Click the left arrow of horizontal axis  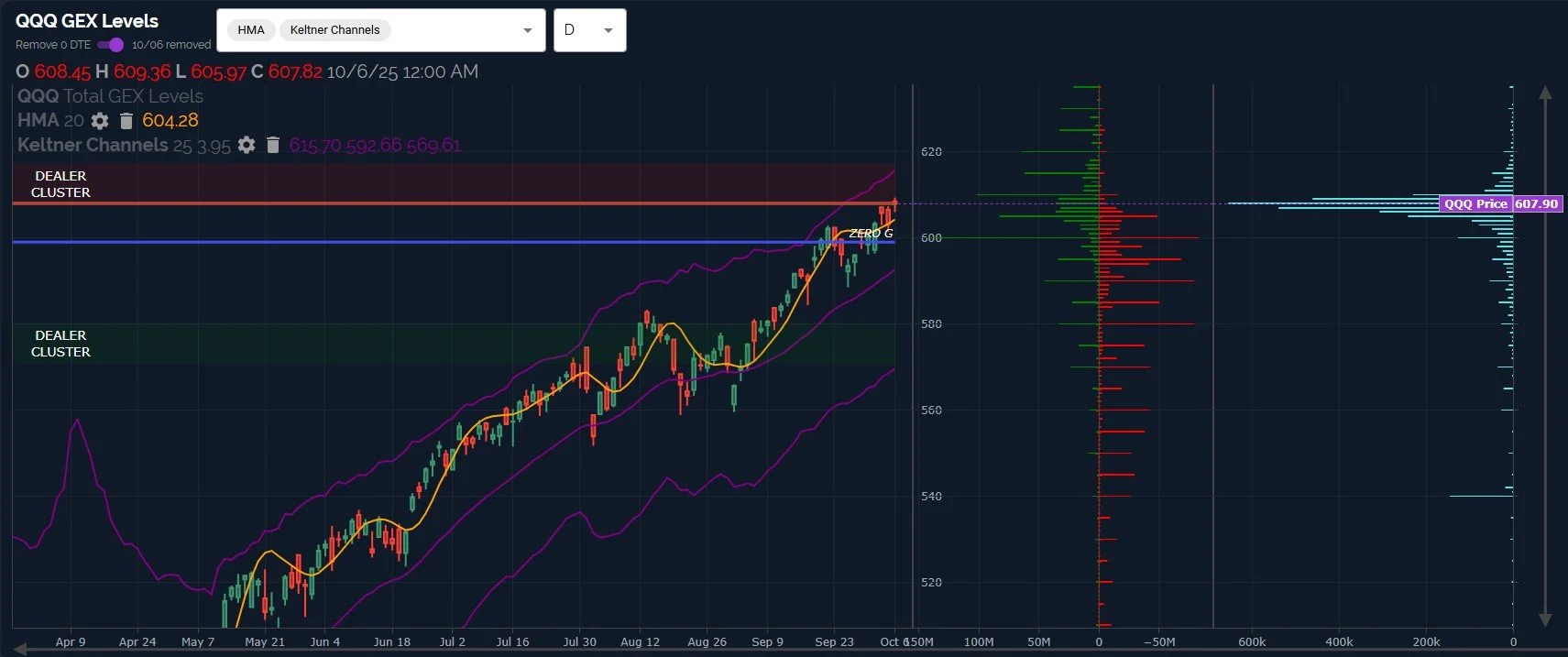[x=19, y=649]
